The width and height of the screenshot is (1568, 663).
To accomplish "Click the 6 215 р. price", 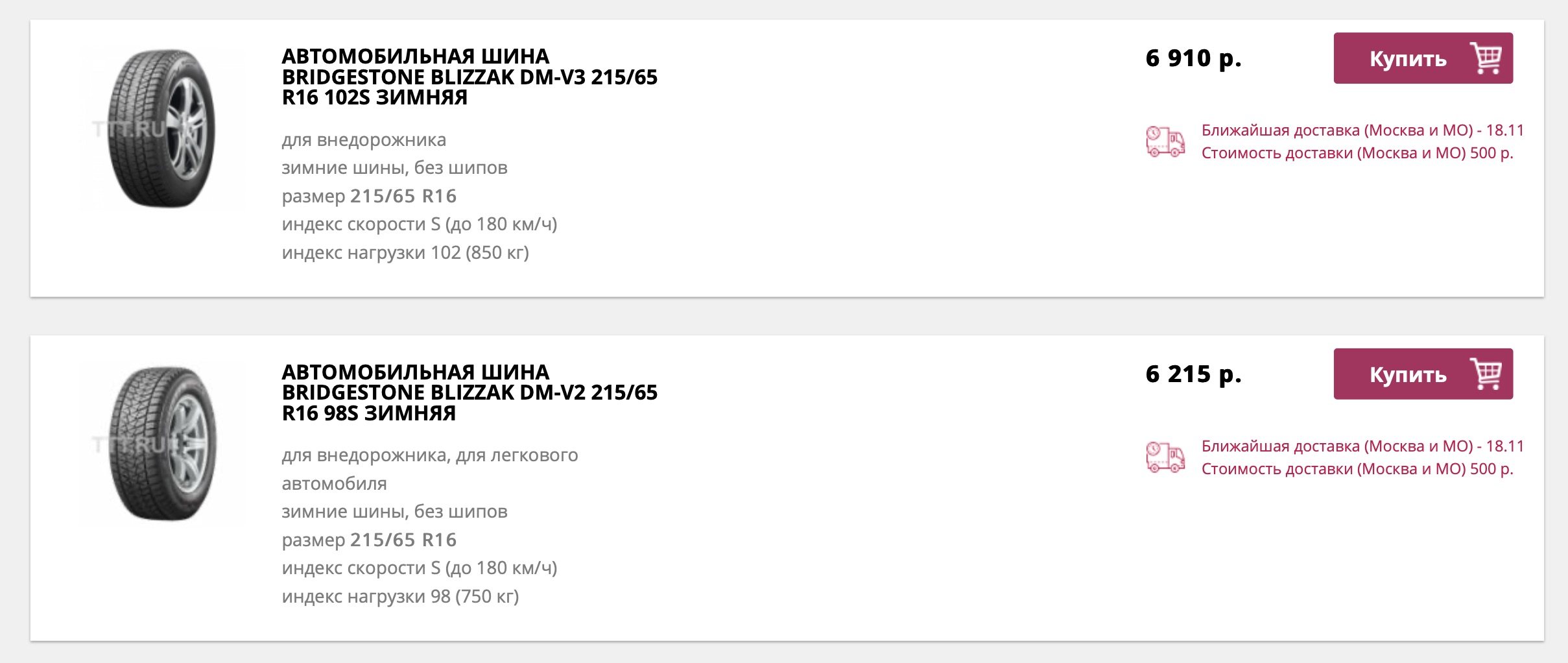I will (1193, 374).
